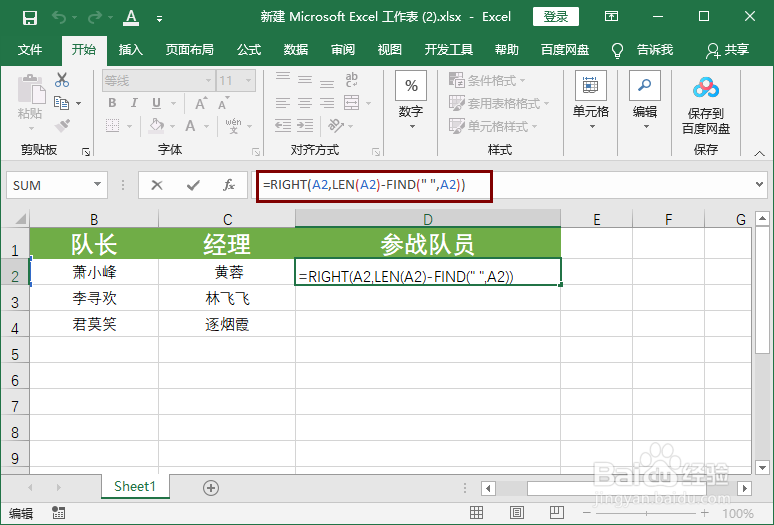Click the Wrap Text ab icon
774x525 pixels.
351,79
